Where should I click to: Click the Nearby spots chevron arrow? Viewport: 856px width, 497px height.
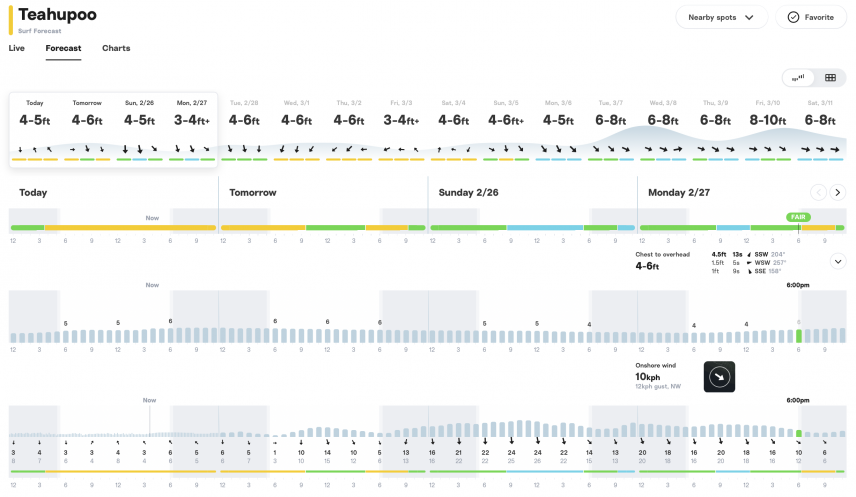[x=749, y=17]
